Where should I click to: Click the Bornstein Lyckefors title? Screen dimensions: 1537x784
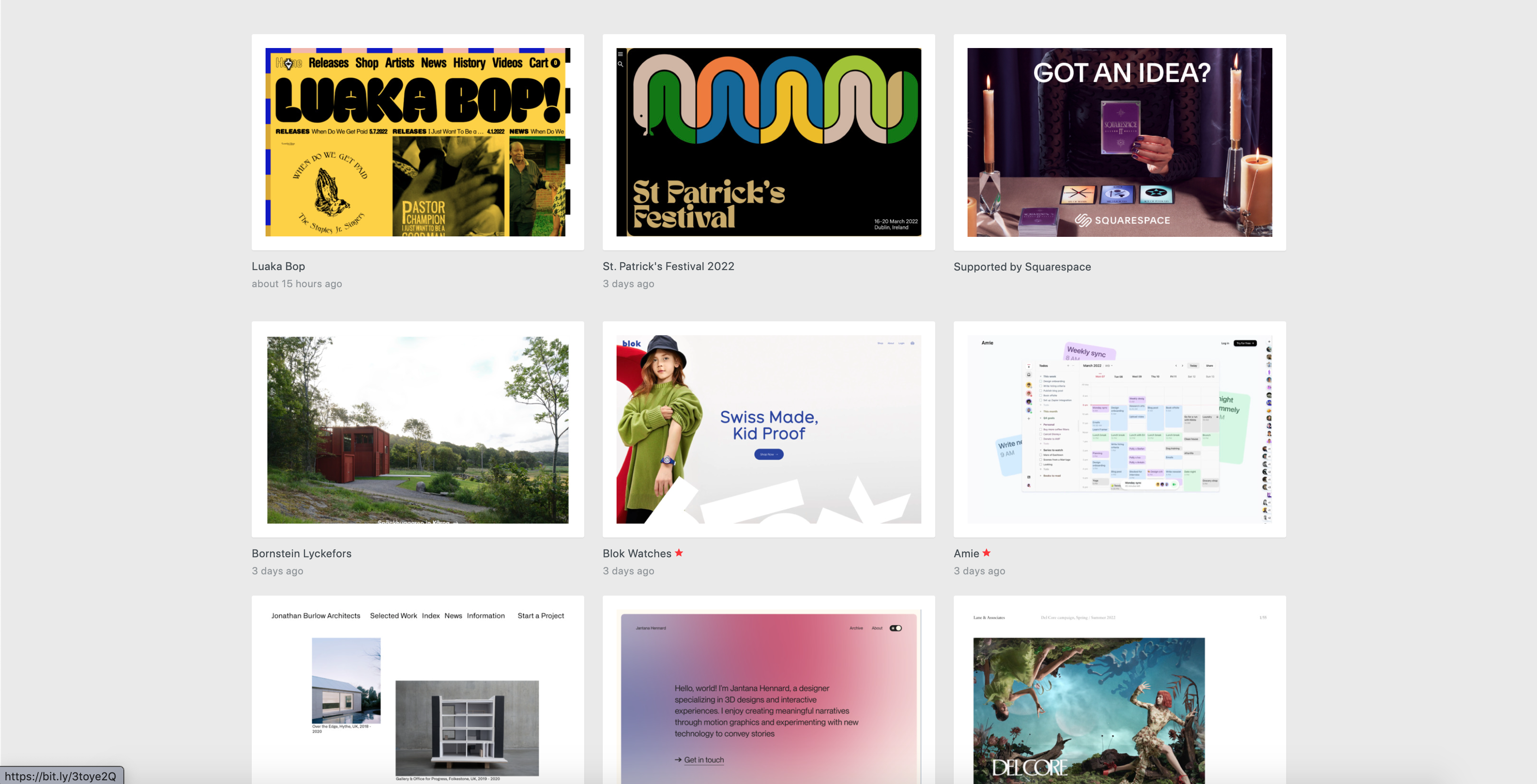[x=301, y=553]
